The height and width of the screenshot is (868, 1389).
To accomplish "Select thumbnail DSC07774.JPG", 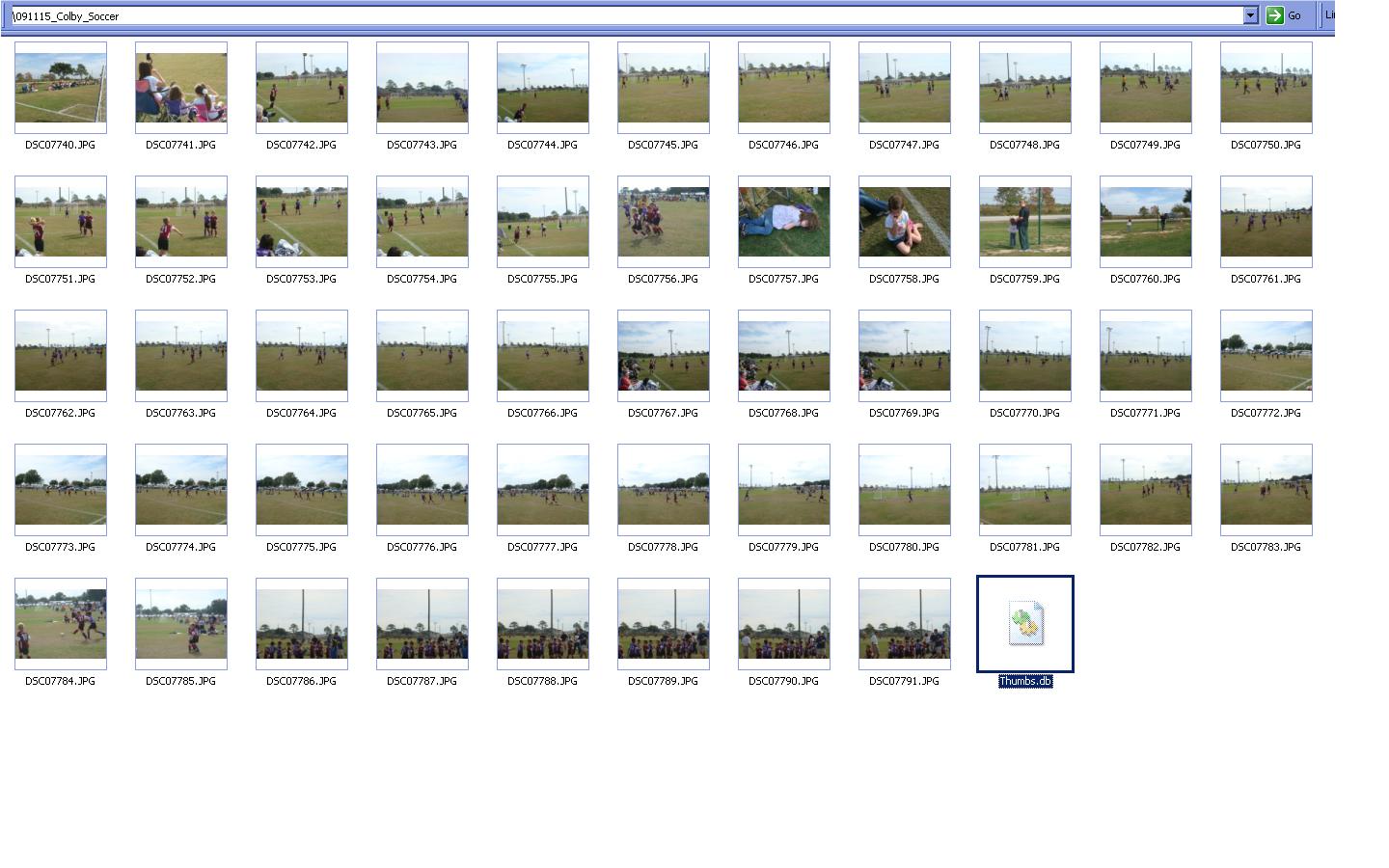I will [181, 490].
